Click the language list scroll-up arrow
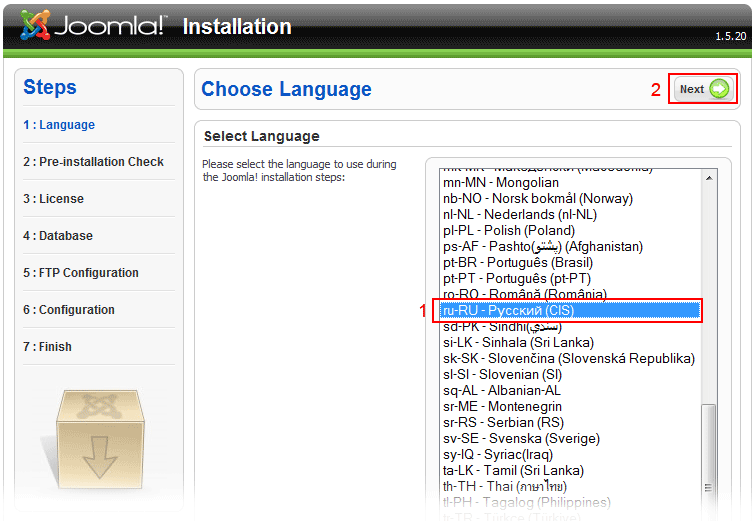Viewport: 756px width, 521px height. click(x=709, y=178)
